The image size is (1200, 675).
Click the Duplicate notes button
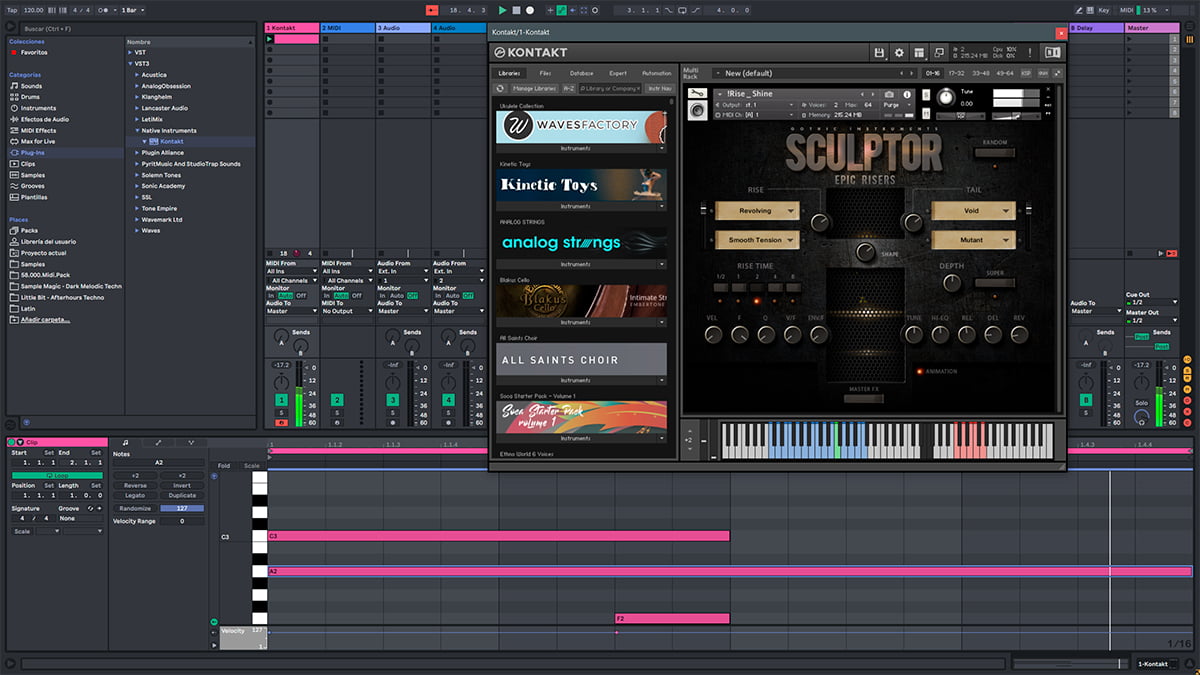pos(182,495)
